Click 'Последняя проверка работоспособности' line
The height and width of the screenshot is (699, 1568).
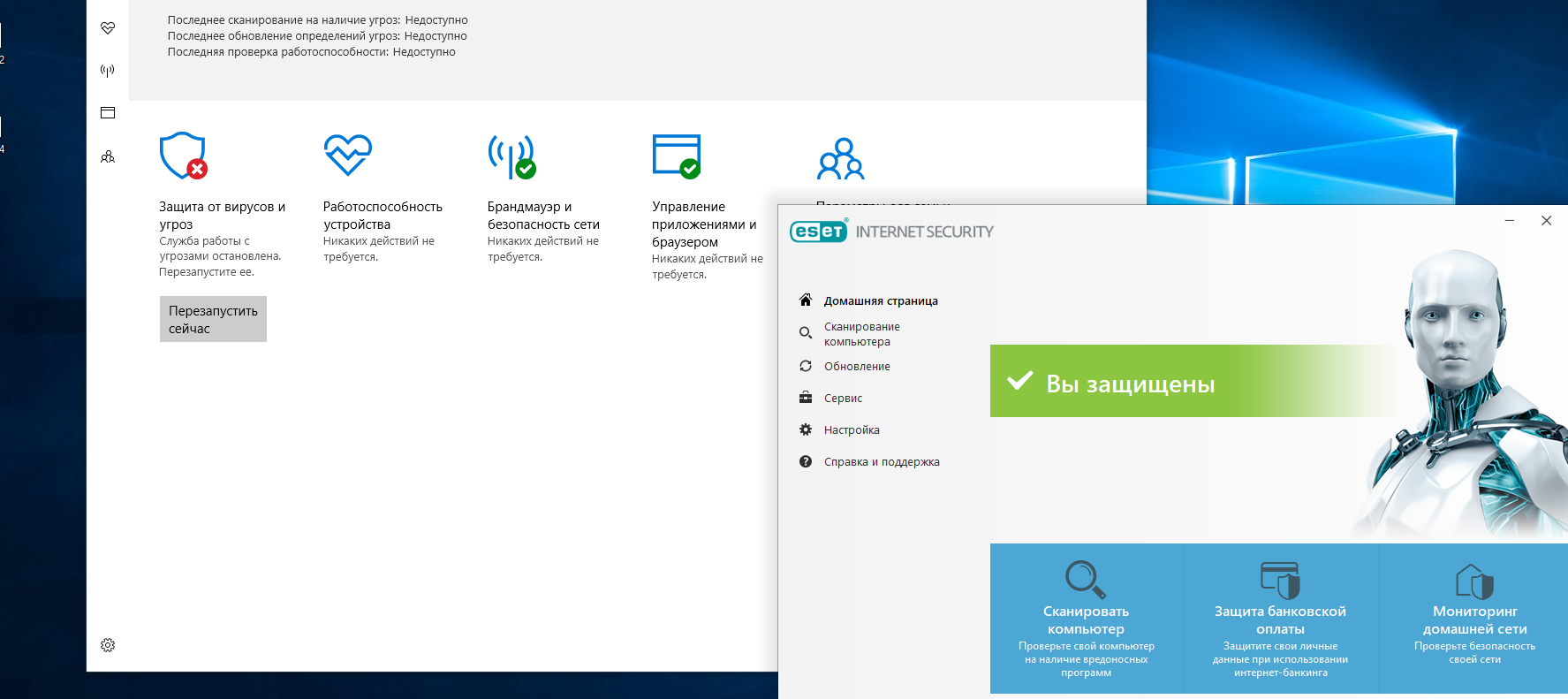tap(312, 51)
